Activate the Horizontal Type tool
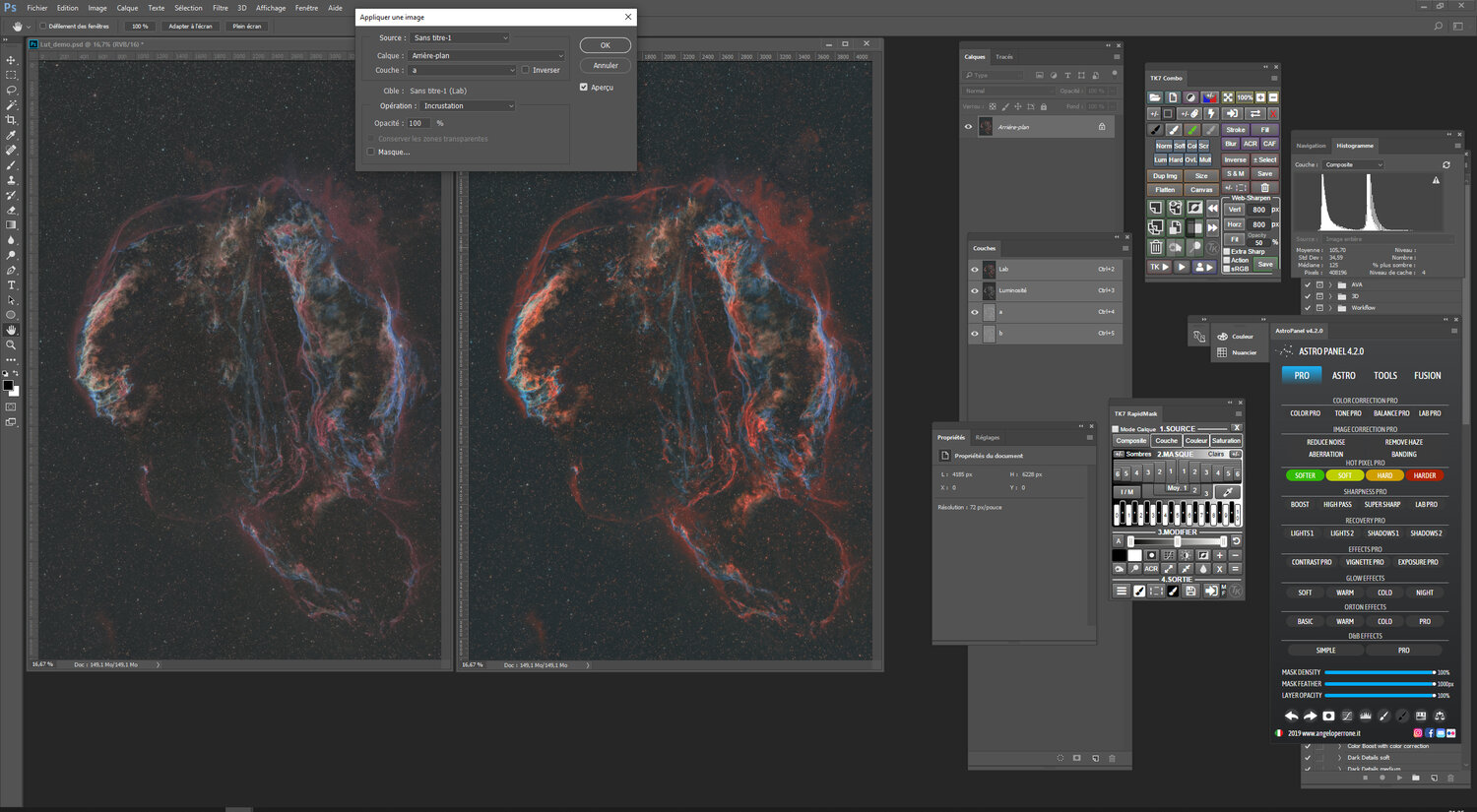 [11, 285]
